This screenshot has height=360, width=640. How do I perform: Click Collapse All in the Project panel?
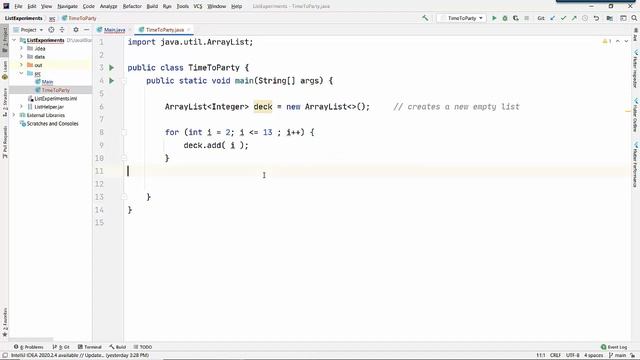(x=62, y=30)
